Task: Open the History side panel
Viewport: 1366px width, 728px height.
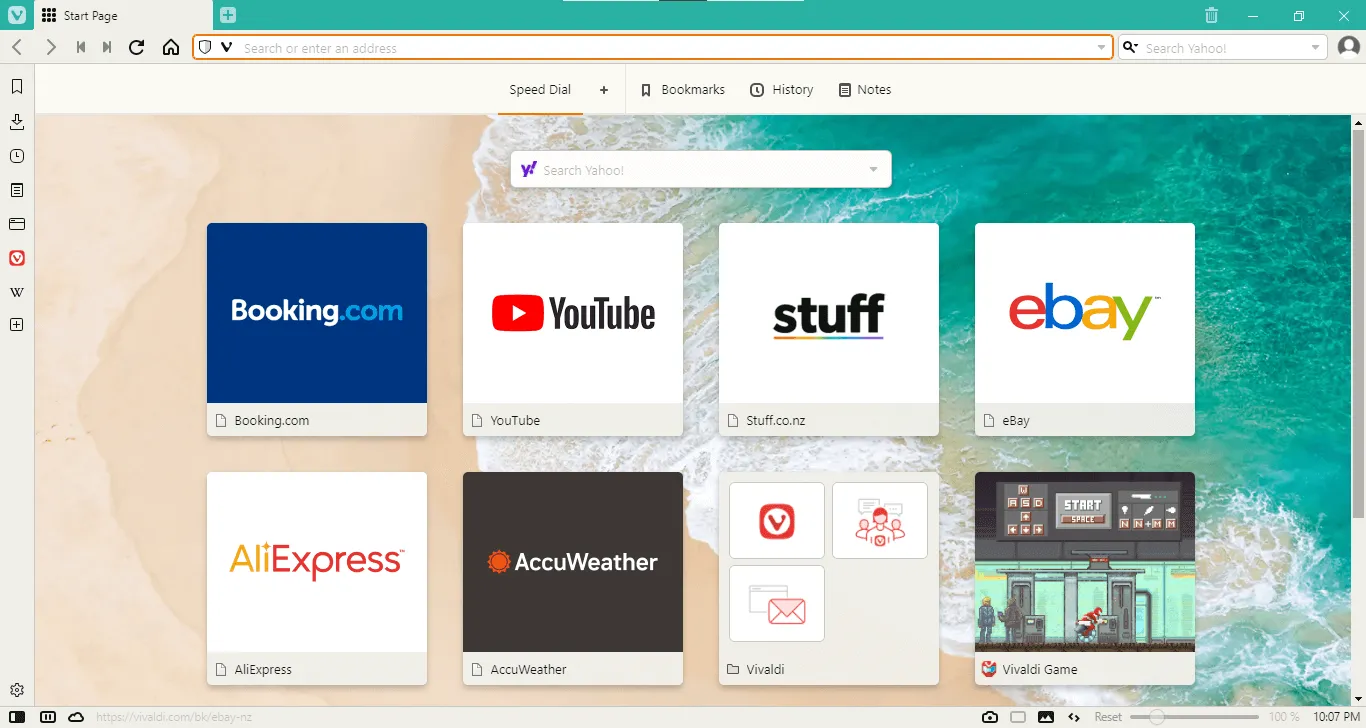Action: pos(17,156)
